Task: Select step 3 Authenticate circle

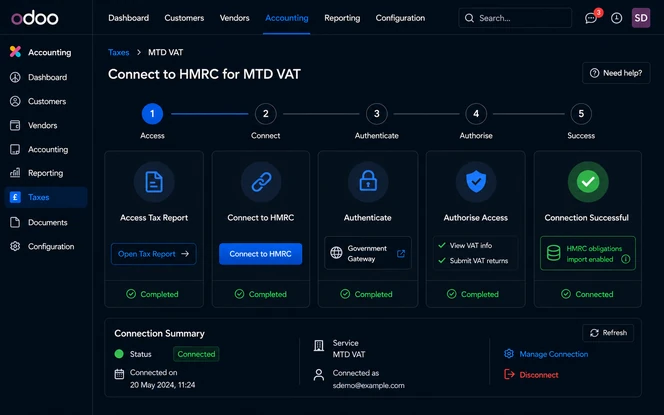Action: 376,114
